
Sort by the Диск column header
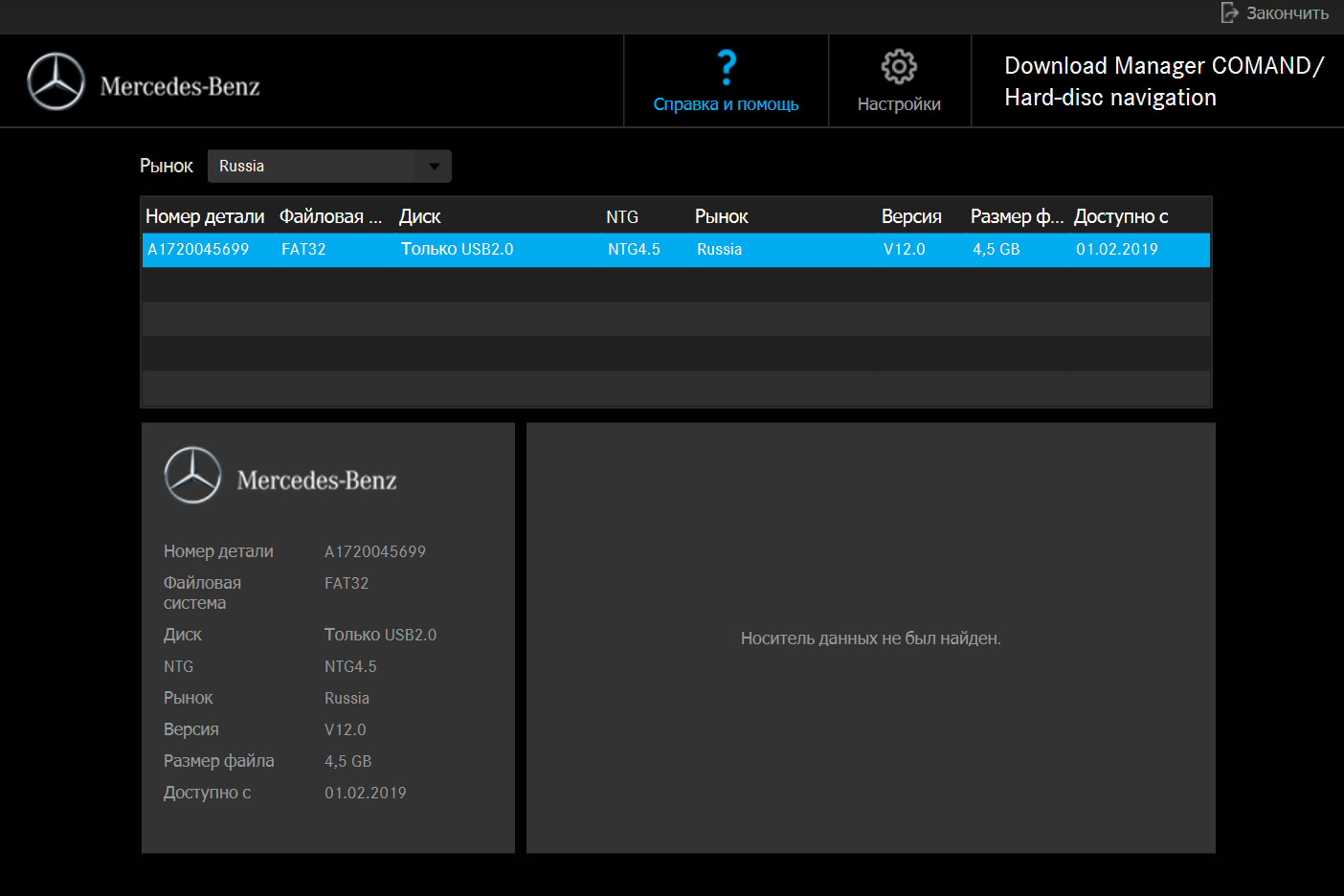pos(419,216)
